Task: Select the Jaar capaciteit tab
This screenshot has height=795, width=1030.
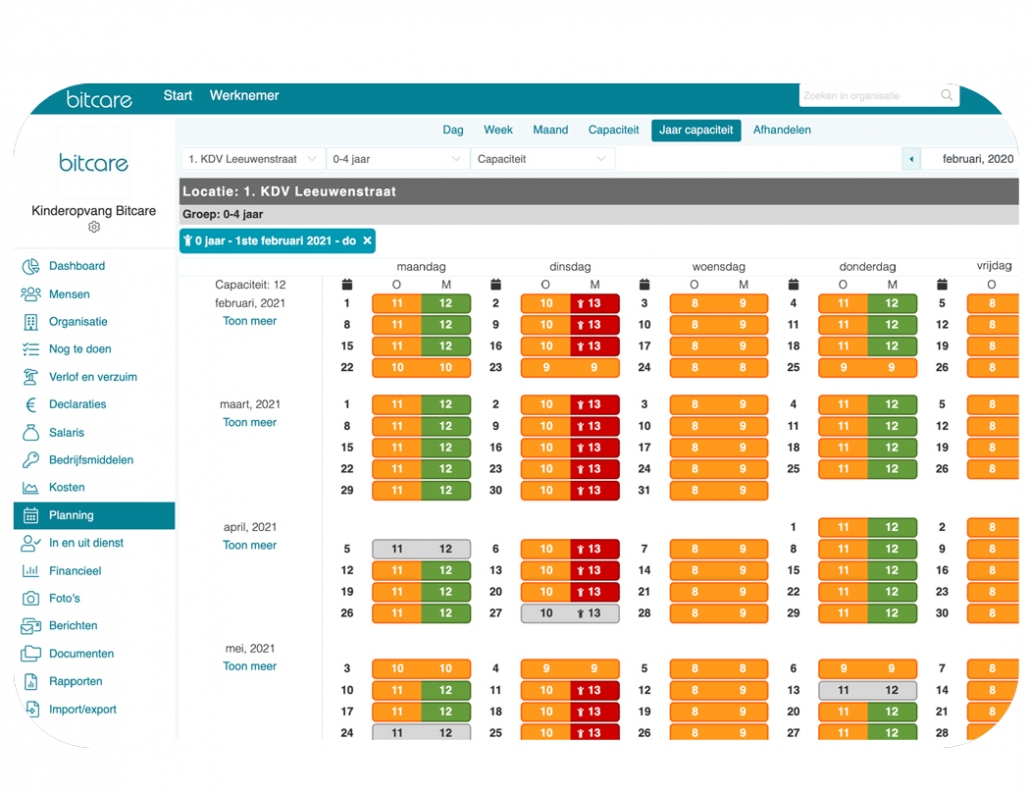Action: 696,130
